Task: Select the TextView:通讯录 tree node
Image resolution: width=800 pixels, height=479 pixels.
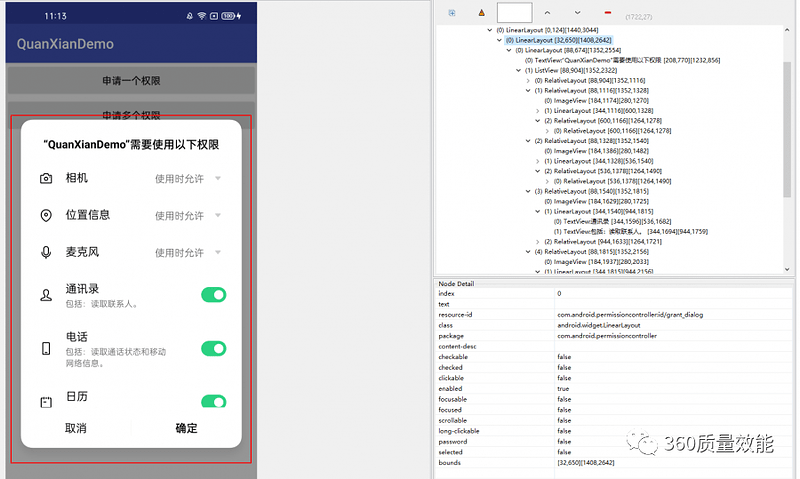Action: [612, 221]
